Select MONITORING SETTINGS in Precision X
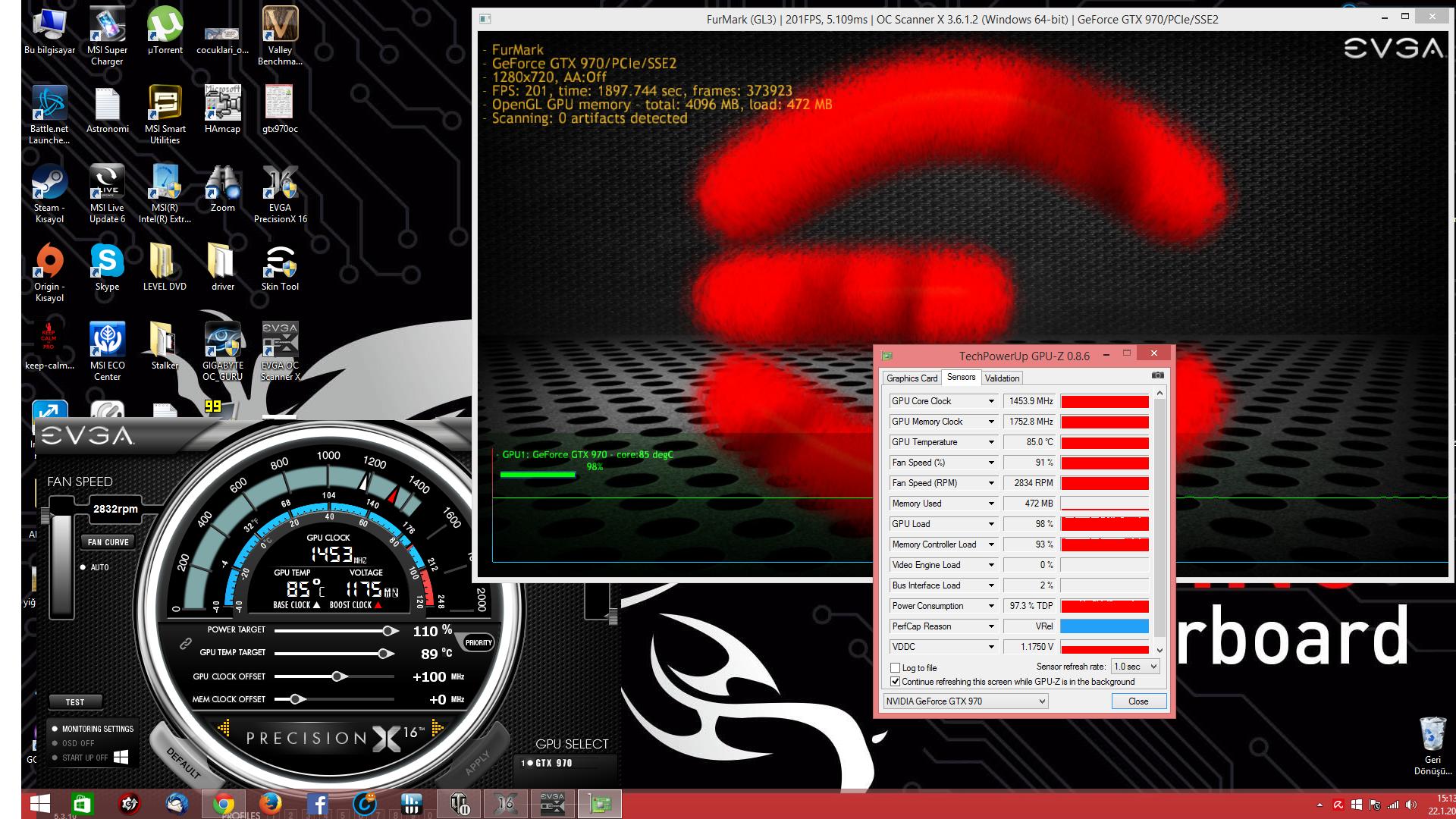The image size is (1456, 819). pyautogui.click(x=93, y=729)
